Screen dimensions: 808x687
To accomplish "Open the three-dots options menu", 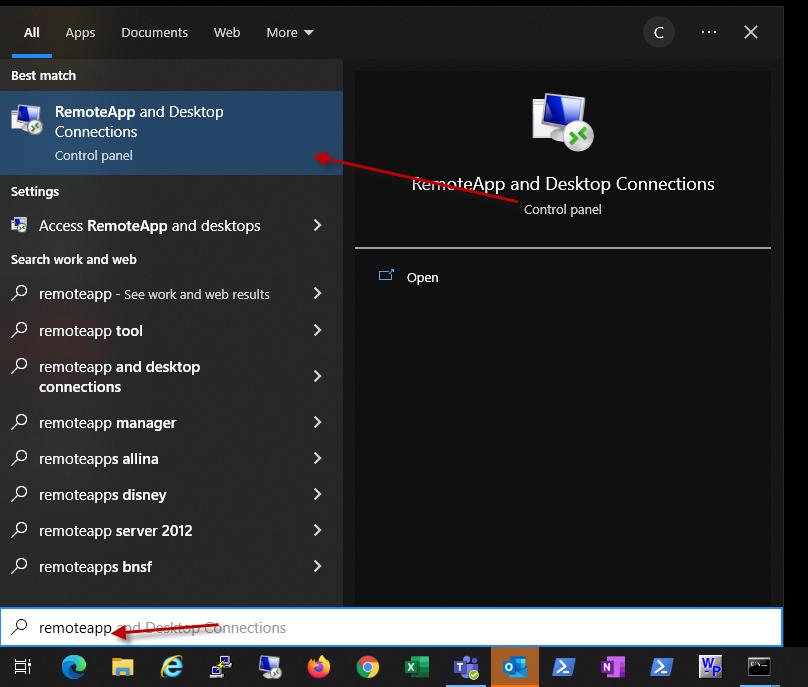I will point(709,32).
